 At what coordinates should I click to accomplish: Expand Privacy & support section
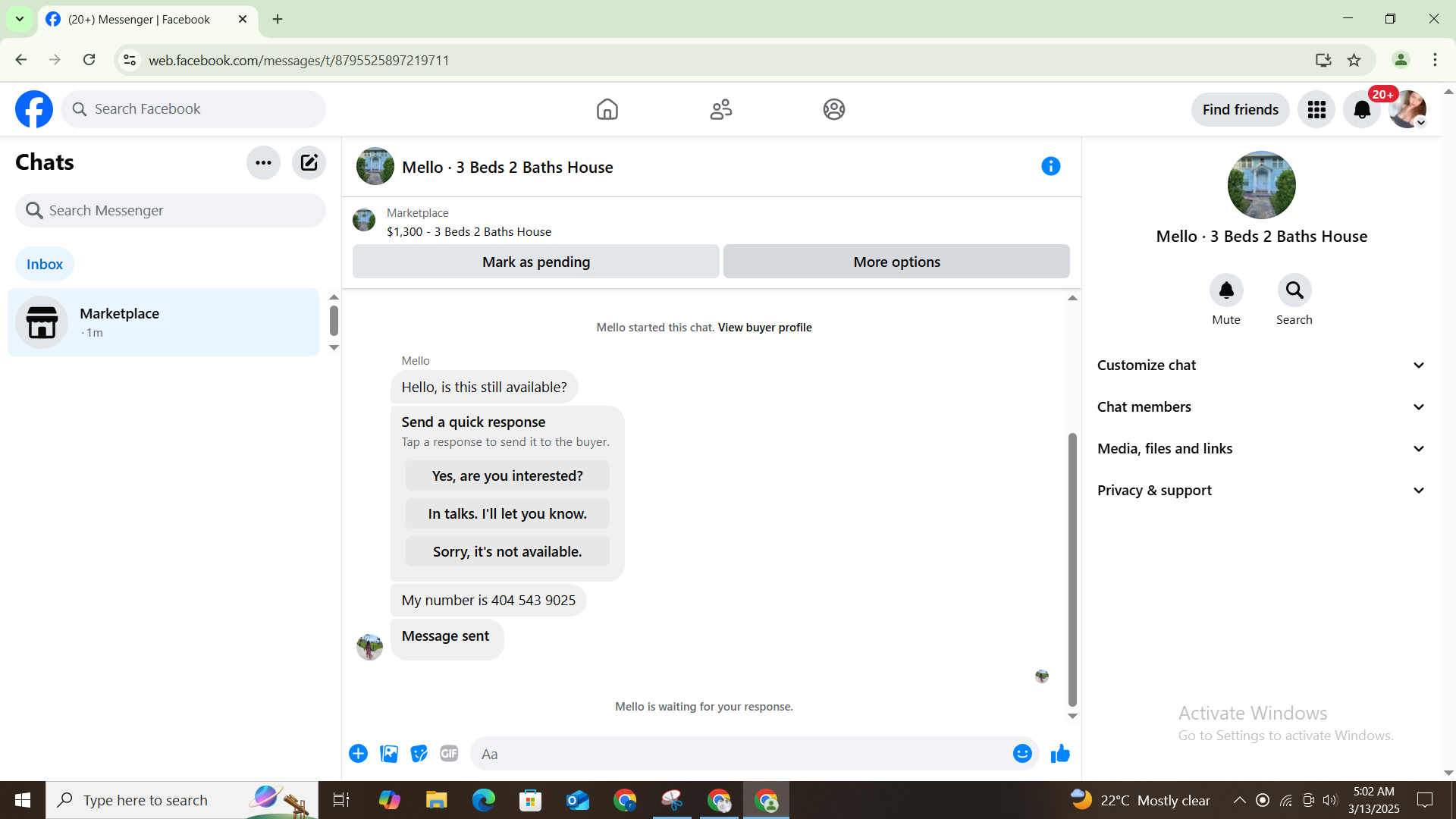tap(1262, 491)
